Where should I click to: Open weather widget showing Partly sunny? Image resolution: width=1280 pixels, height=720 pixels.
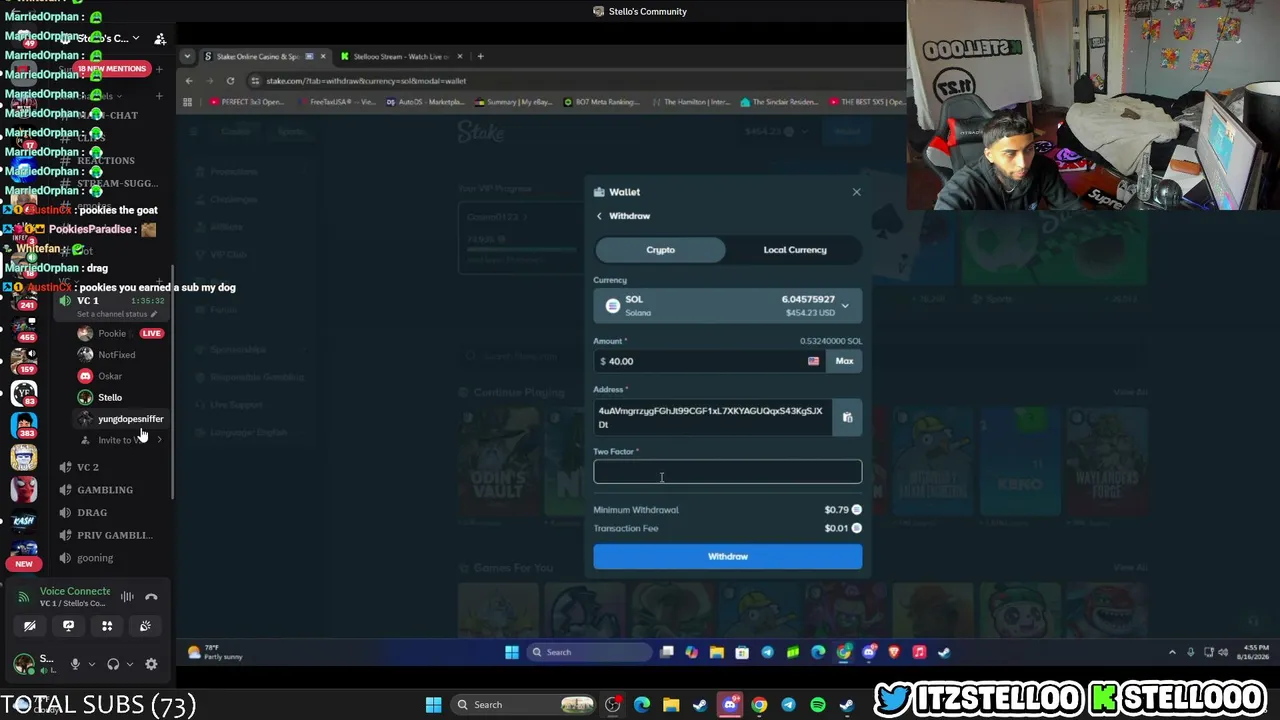point(215,653)
